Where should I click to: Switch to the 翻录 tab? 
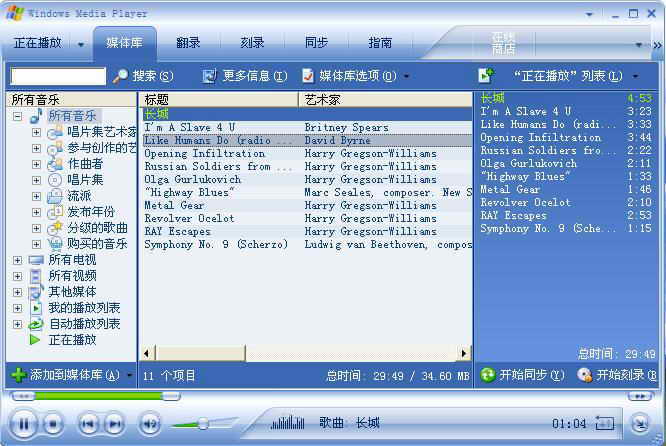pos(188,43)
